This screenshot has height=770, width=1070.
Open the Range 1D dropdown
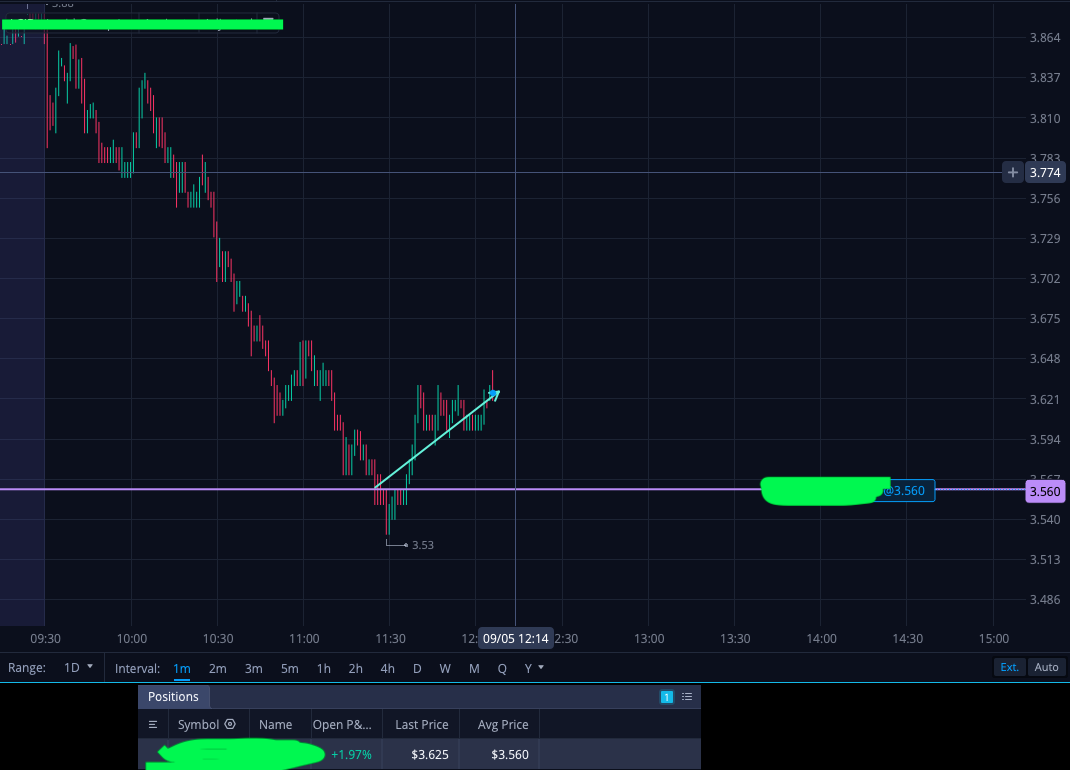pos(78,668)
